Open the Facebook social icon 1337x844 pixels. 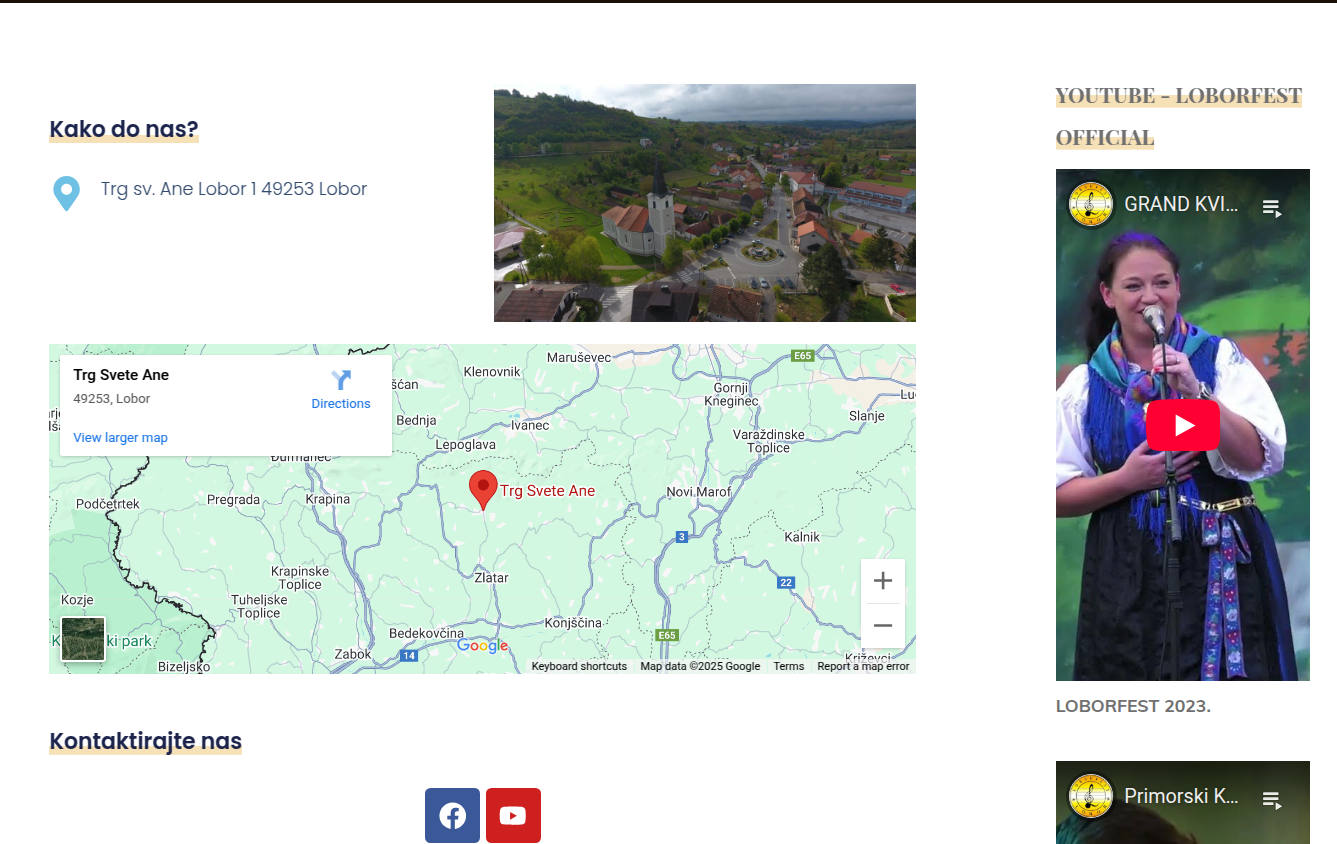pos(452,815)
